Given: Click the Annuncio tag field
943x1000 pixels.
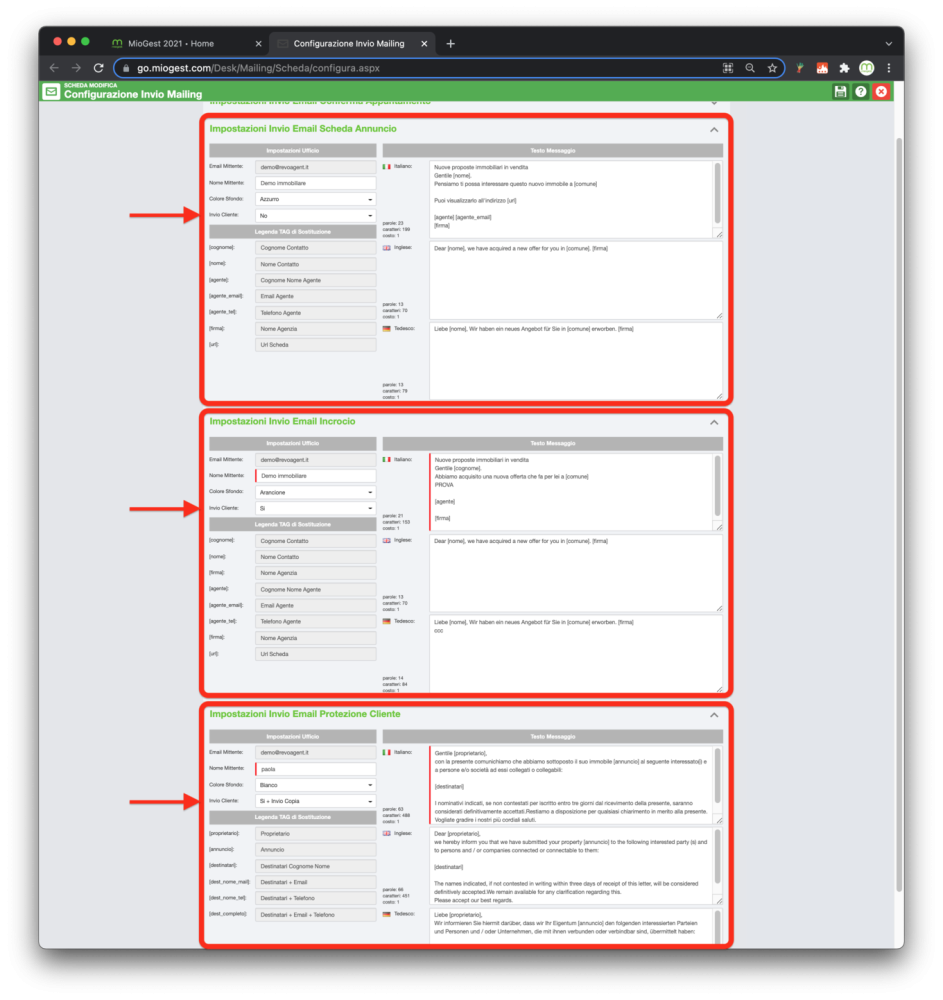Looking at the screenshot, I should coord(316,849).
